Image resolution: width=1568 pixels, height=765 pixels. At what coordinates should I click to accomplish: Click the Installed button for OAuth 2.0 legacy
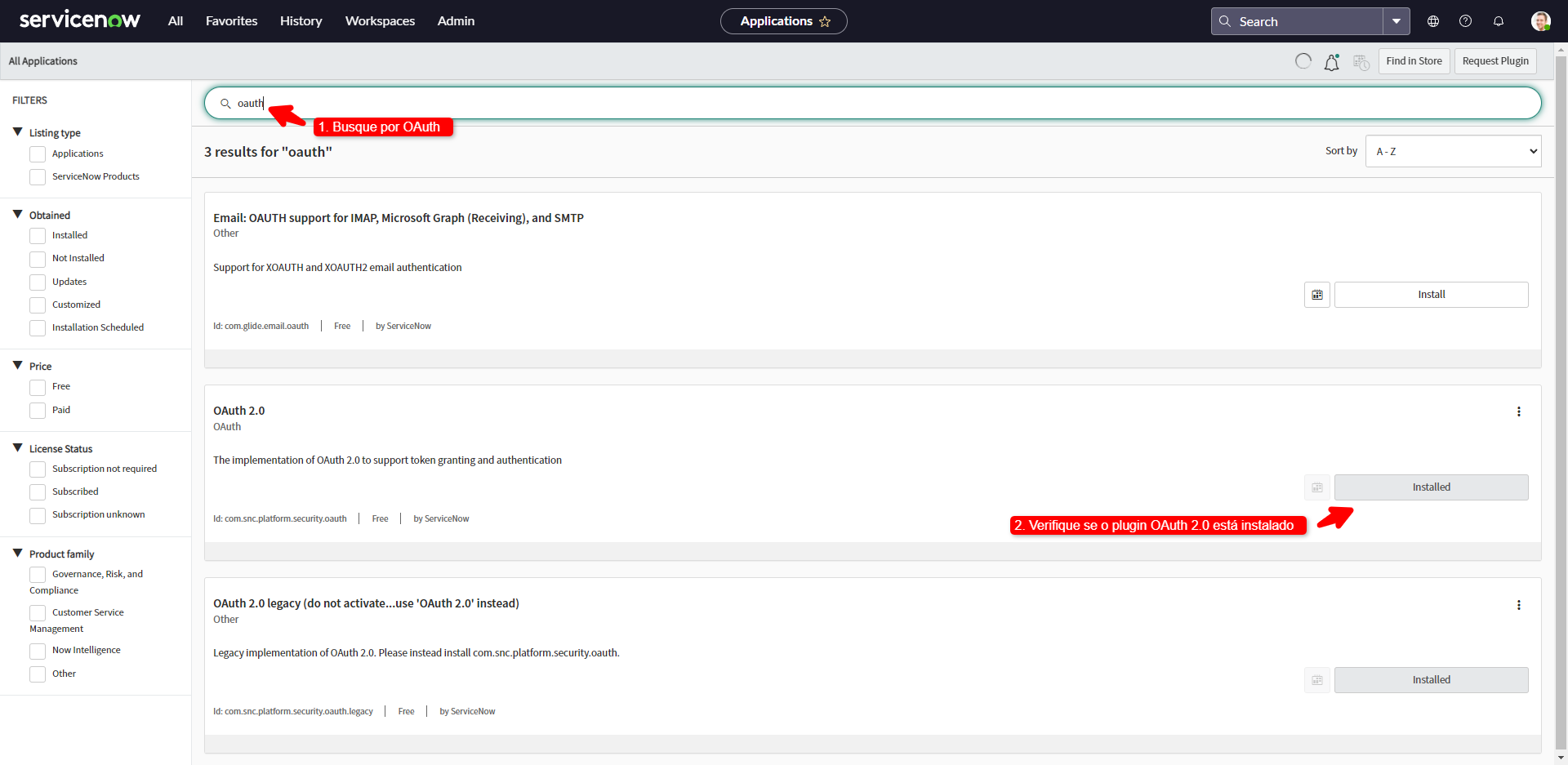tap(1431, 680)
